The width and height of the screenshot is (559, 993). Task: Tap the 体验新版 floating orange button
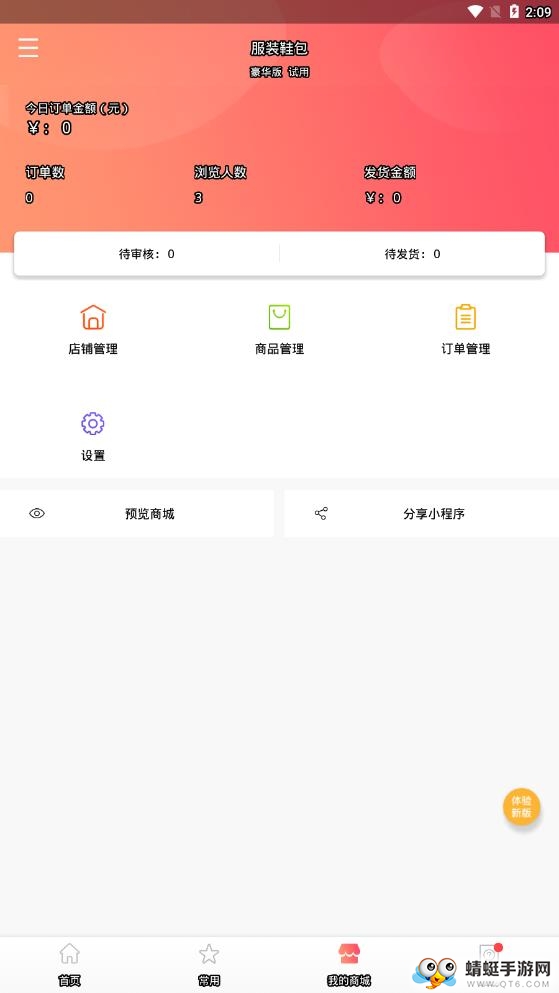(521, 806)
